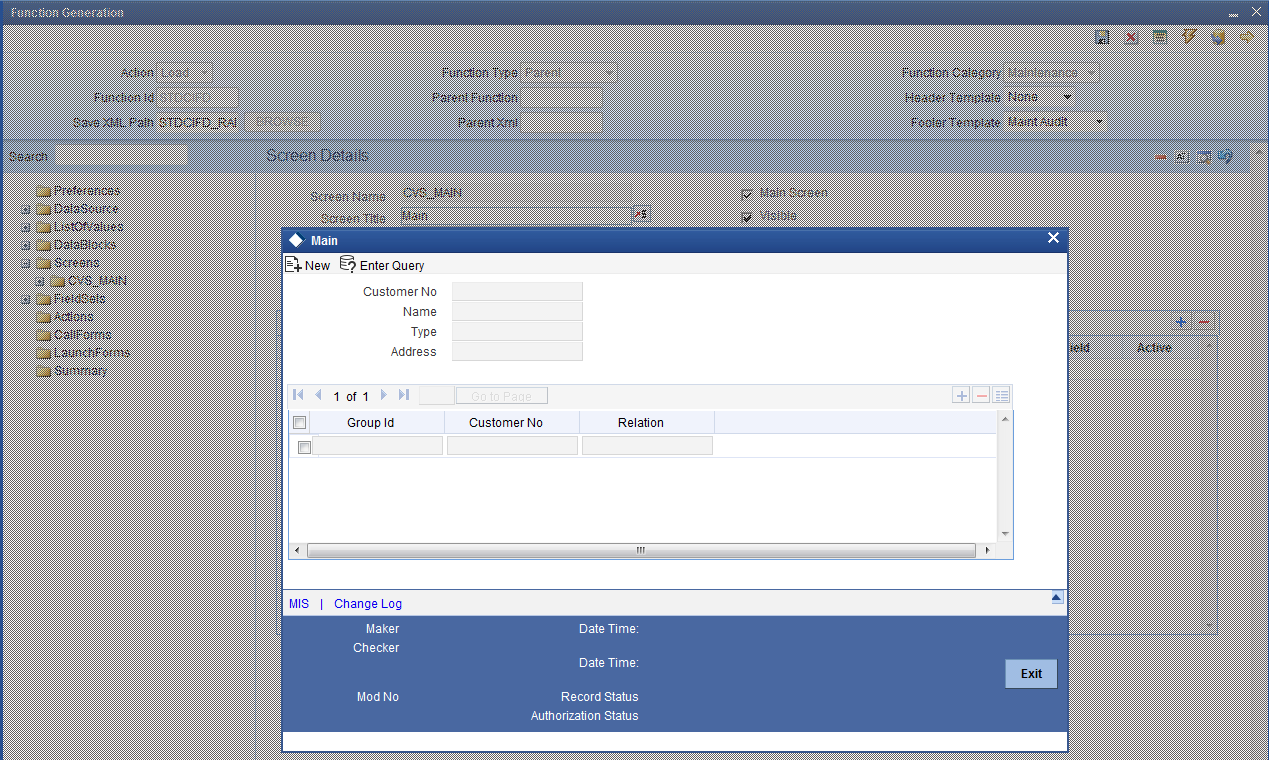Click the Name input field

pos(517,312)
